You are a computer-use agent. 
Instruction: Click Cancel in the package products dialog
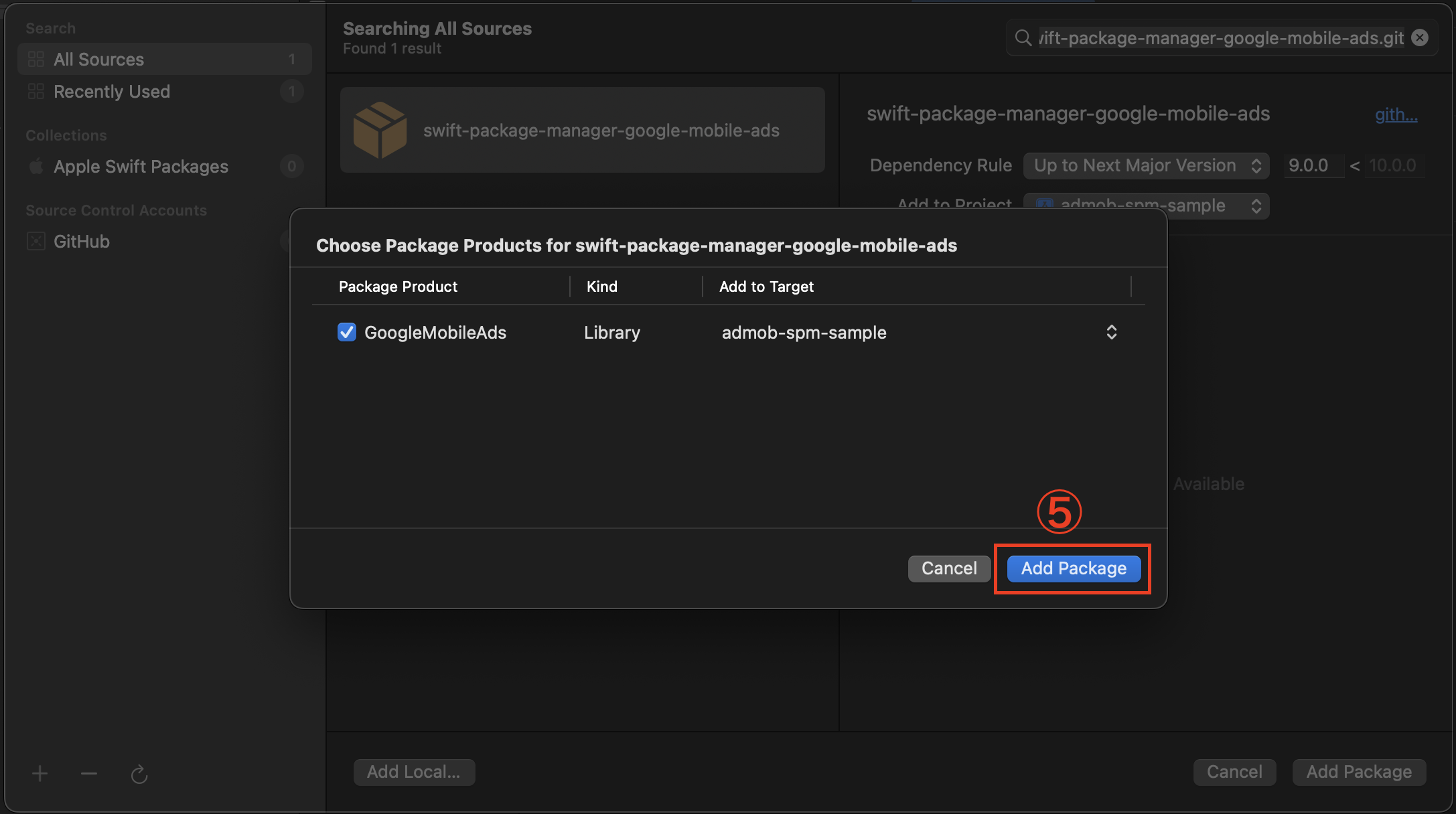click(949, 568)
